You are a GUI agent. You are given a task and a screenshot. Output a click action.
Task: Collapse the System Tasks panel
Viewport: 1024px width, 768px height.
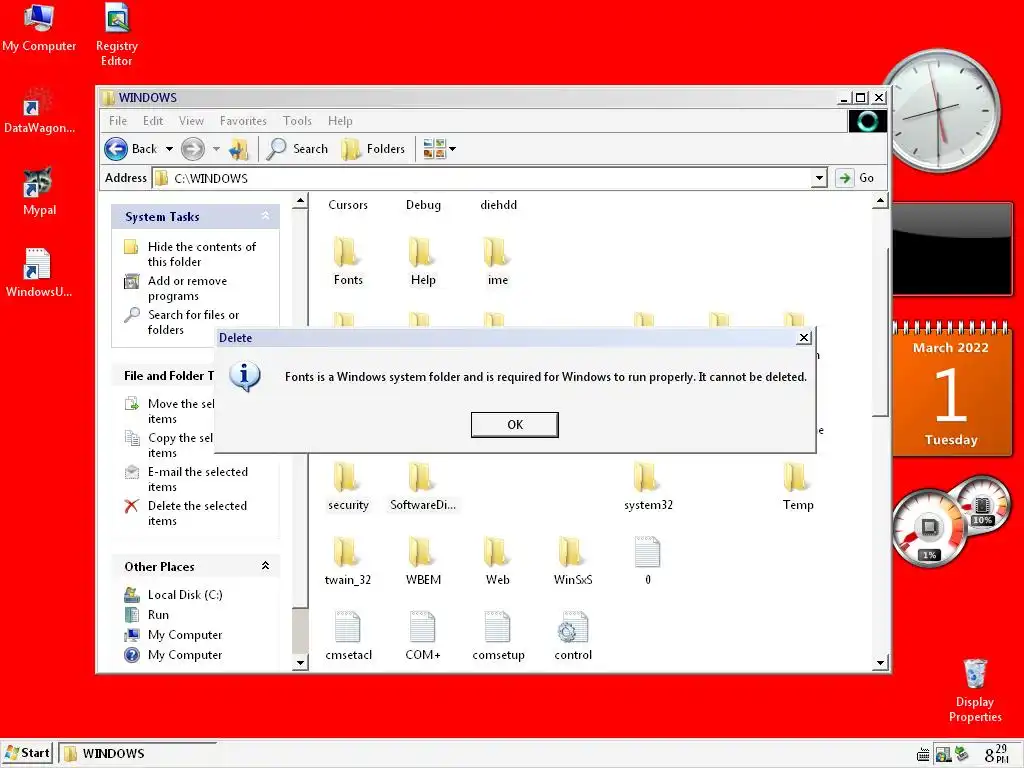point(265,216)
